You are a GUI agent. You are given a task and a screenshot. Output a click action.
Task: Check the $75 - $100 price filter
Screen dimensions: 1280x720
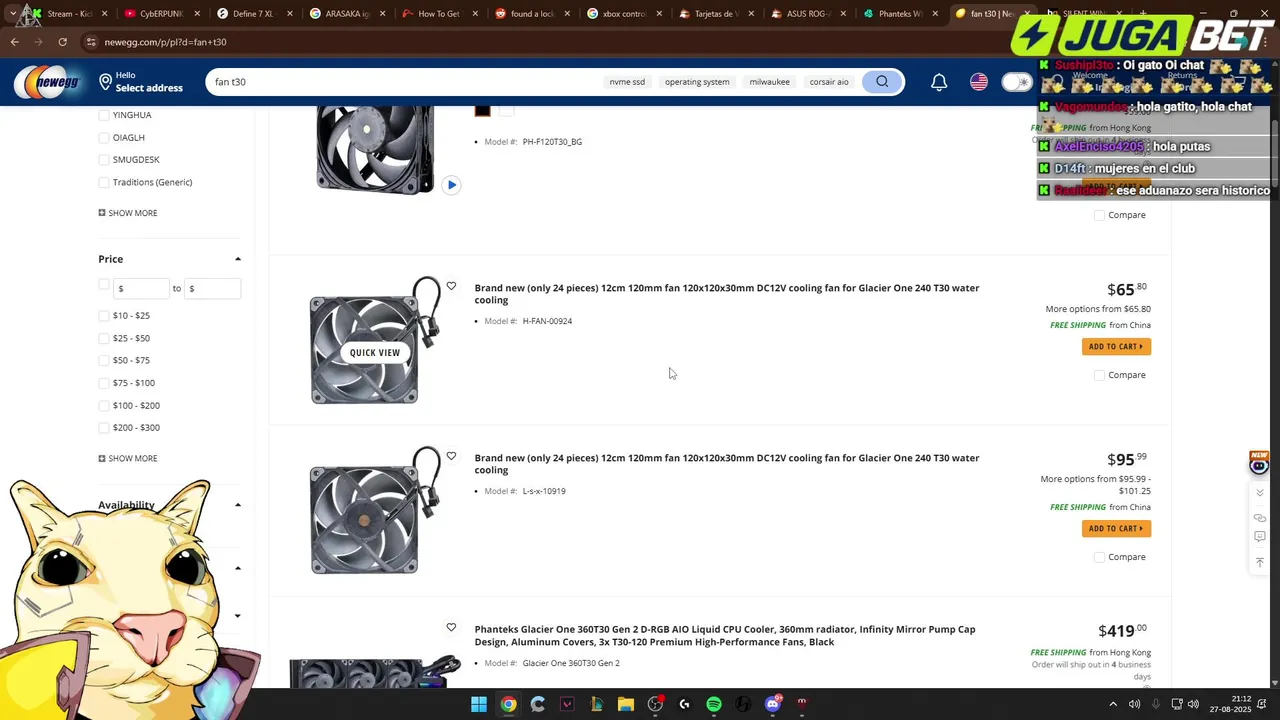point(104,383)
